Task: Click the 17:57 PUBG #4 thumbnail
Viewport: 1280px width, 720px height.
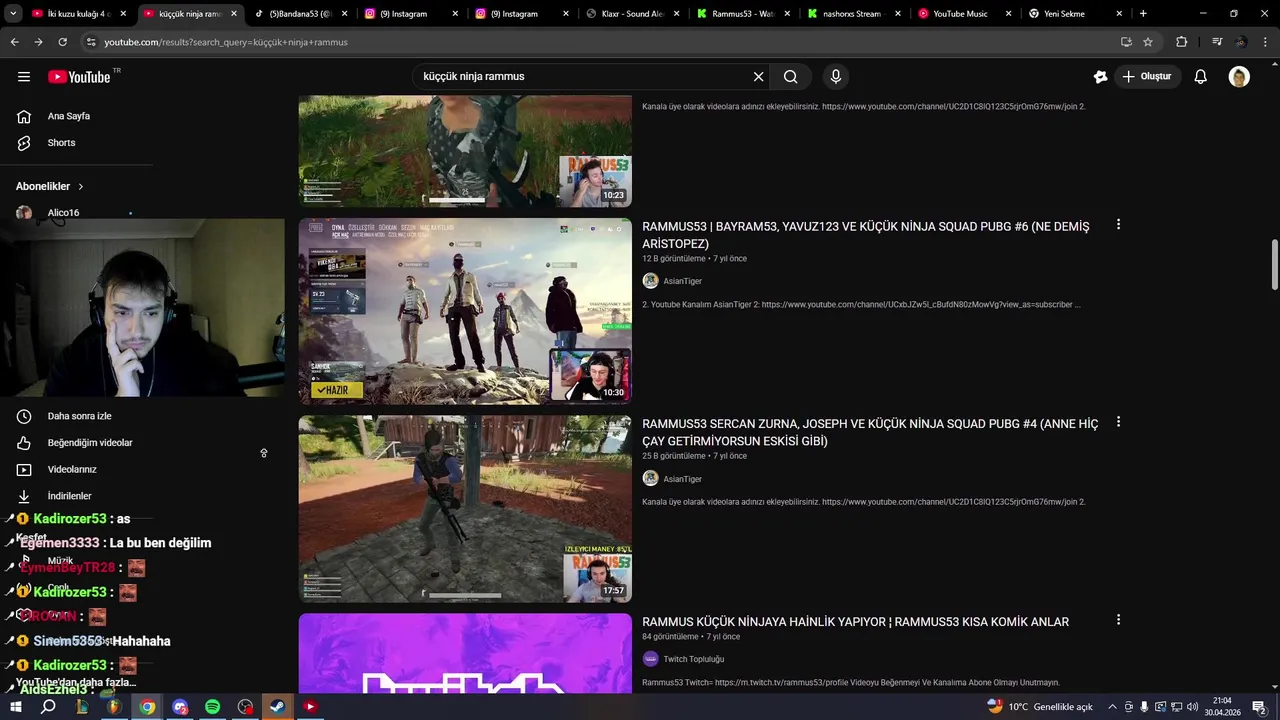Action: click(465, 509)
